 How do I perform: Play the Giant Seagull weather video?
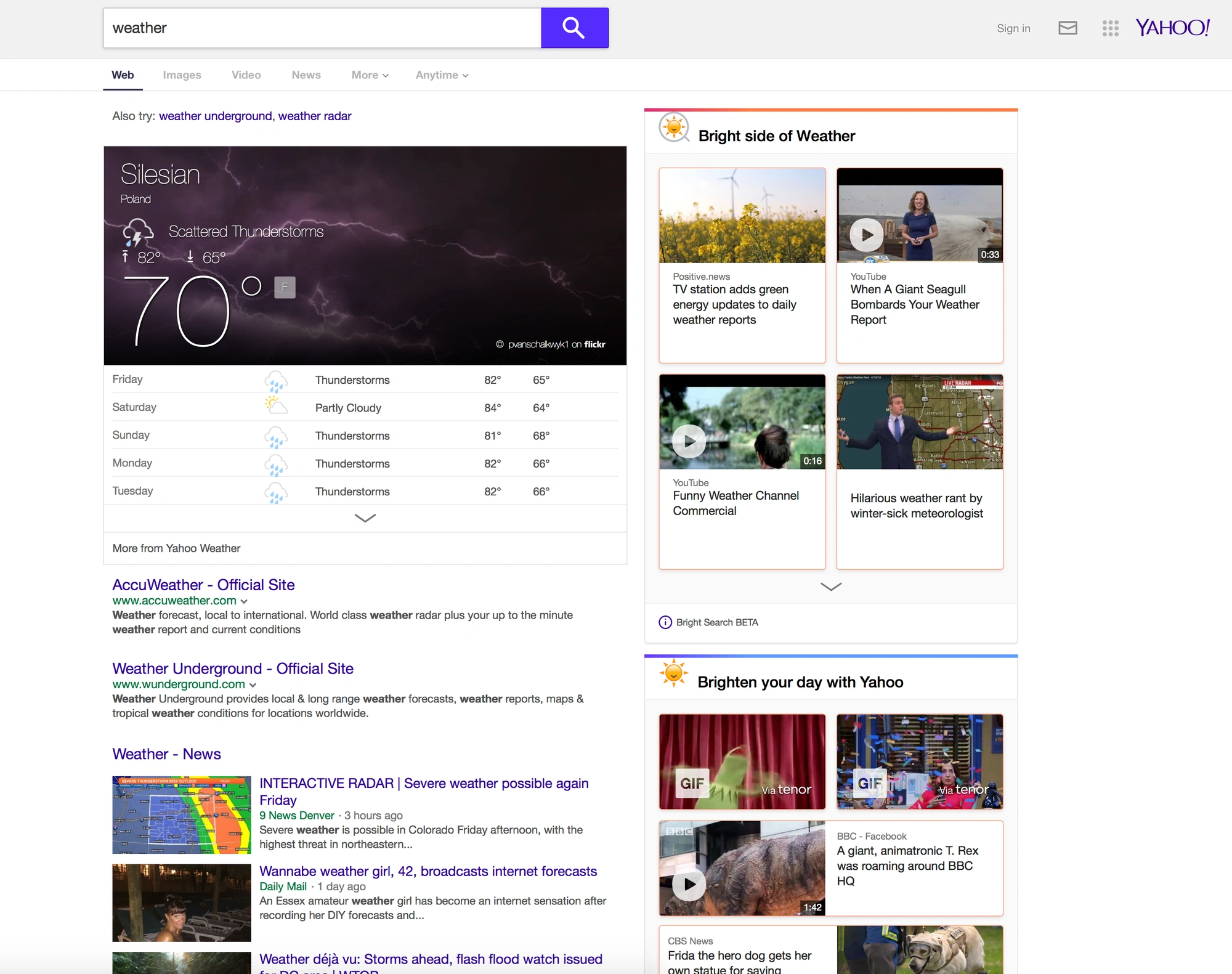click(867, 235)
